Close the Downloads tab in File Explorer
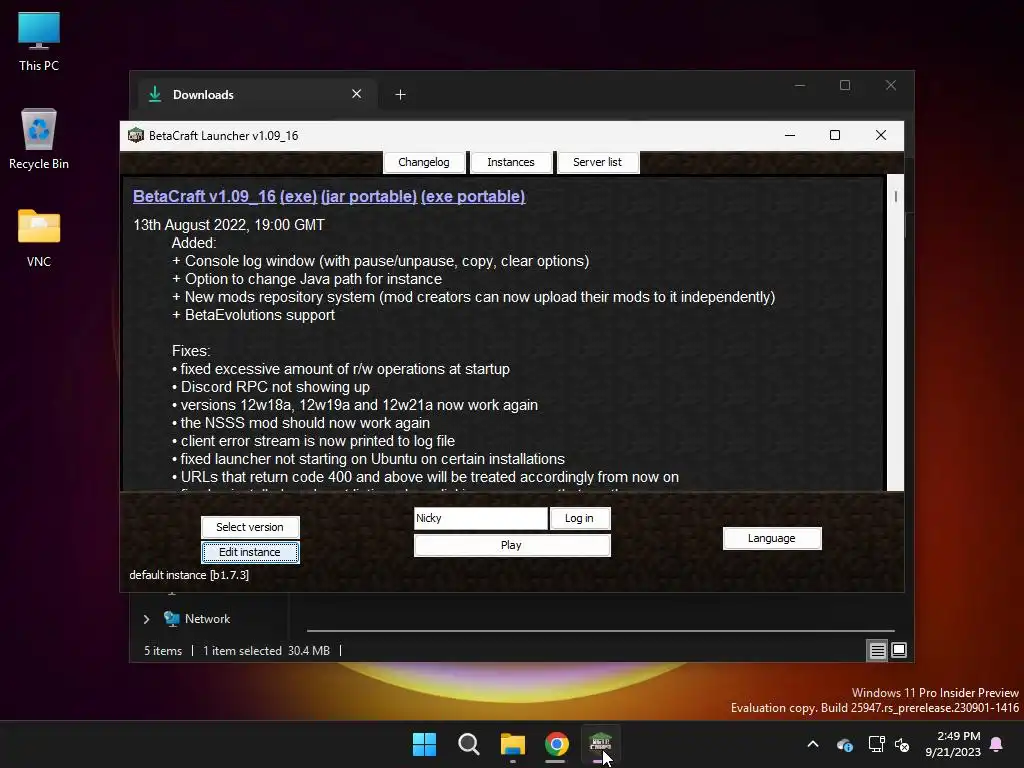This screenshot has width=1024, height=768. 357,94
